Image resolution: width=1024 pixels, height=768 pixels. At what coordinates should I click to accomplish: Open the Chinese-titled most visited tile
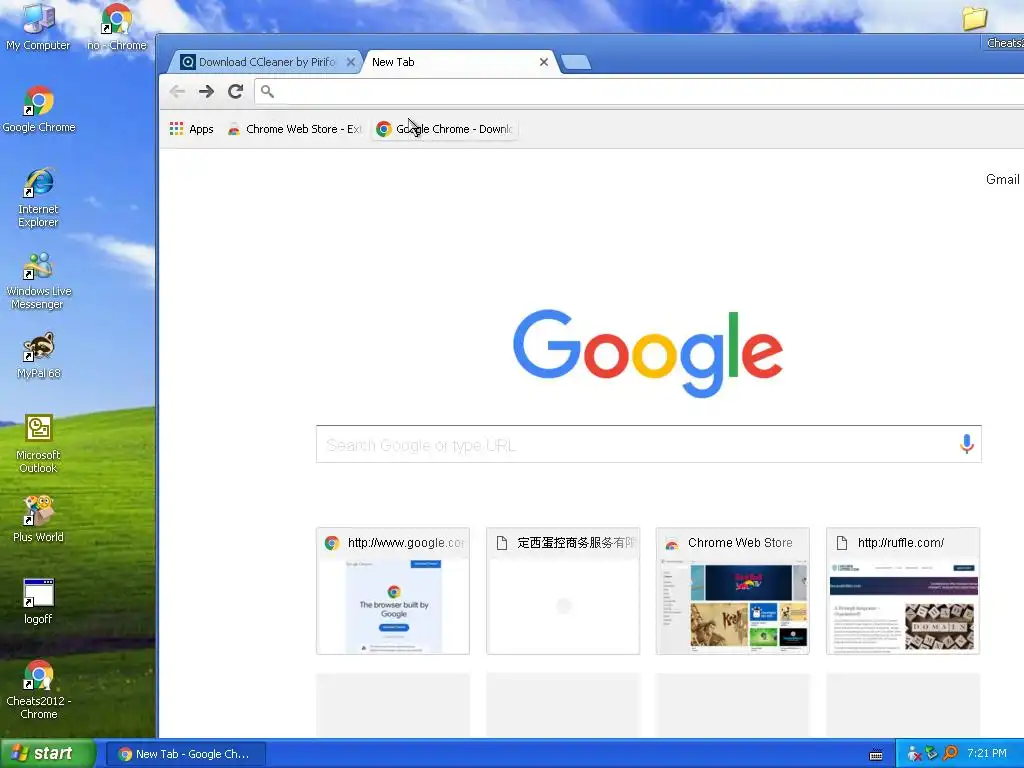(x=563, y=591)
